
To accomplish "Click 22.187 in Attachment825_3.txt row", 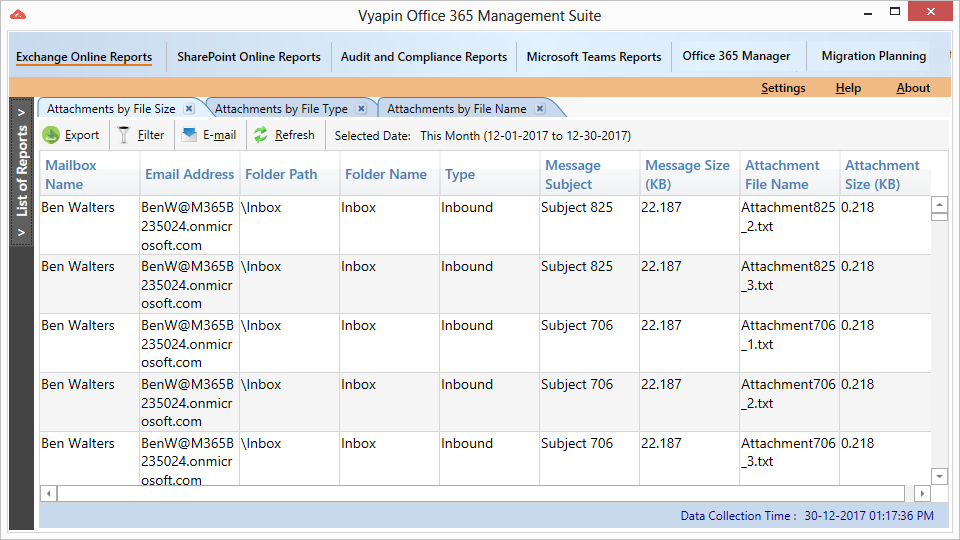I will click(661, 266).
